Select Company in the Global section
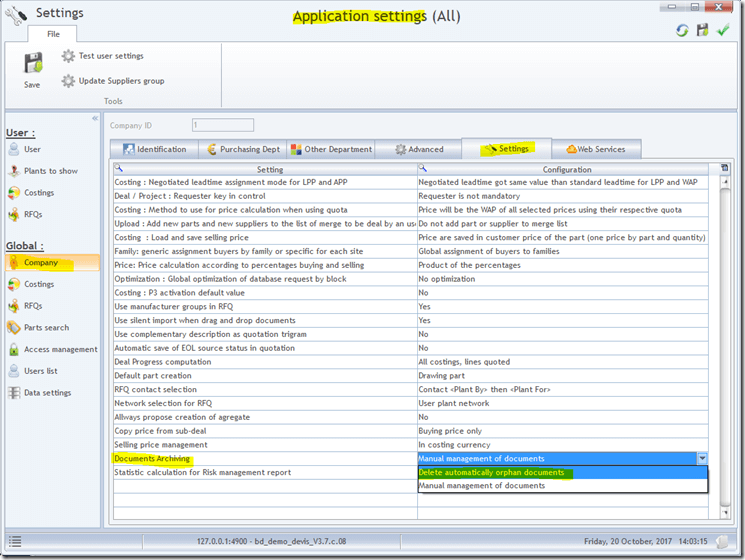This screenshot has height=560, width=745. pos(41,263)
